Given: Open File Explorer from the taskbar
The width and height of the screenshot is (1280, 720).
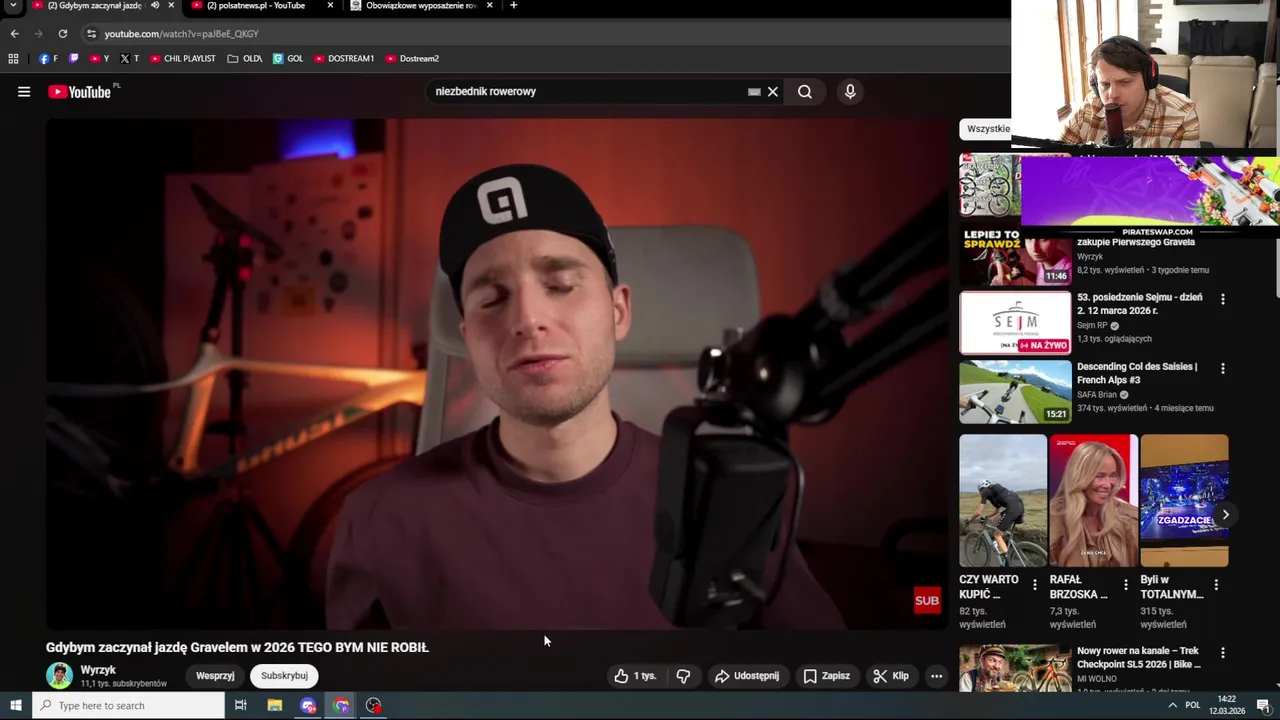Looking at the screenshot, I should [275, 706].
